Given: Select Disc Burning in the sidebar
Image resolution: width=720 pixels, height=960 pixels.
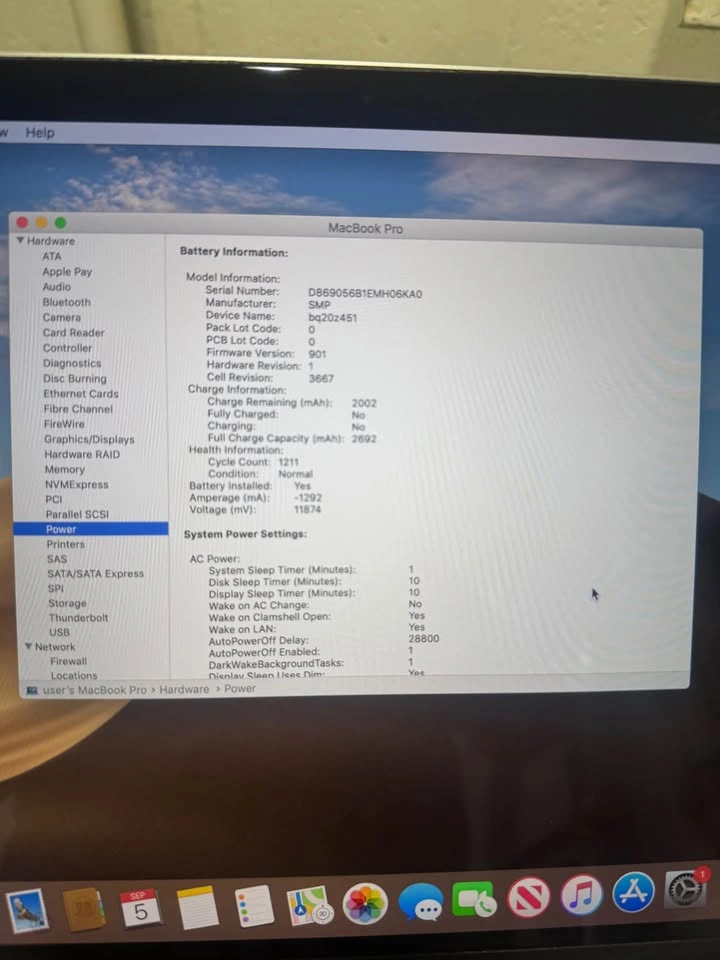Looking at the screenshot, I should click(75, 378).
